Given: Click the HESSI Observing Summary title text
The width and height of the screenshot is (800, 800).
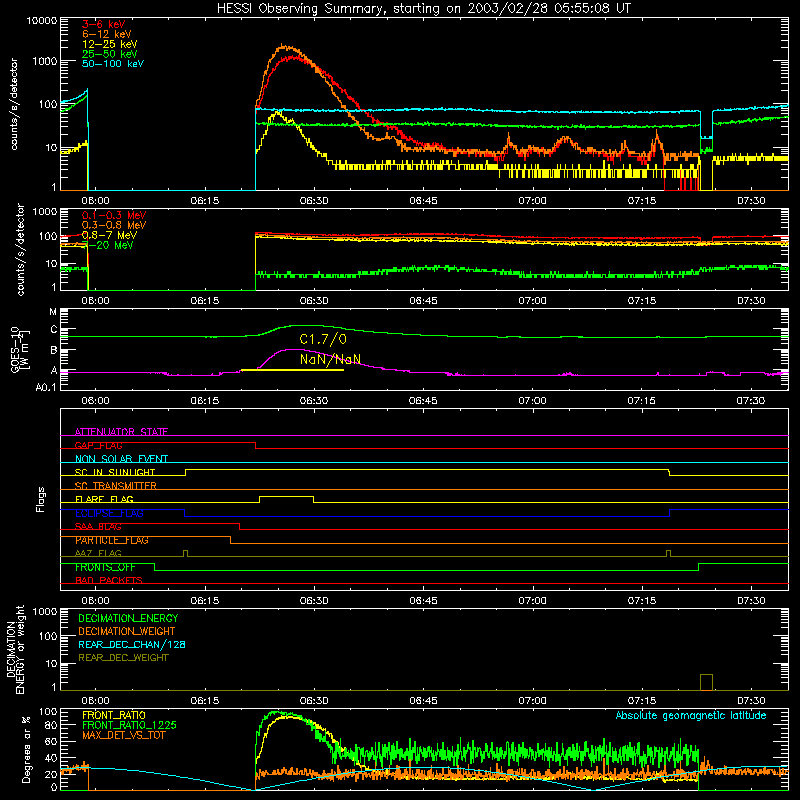Looking at the screenshot, I should pos(424,8).
